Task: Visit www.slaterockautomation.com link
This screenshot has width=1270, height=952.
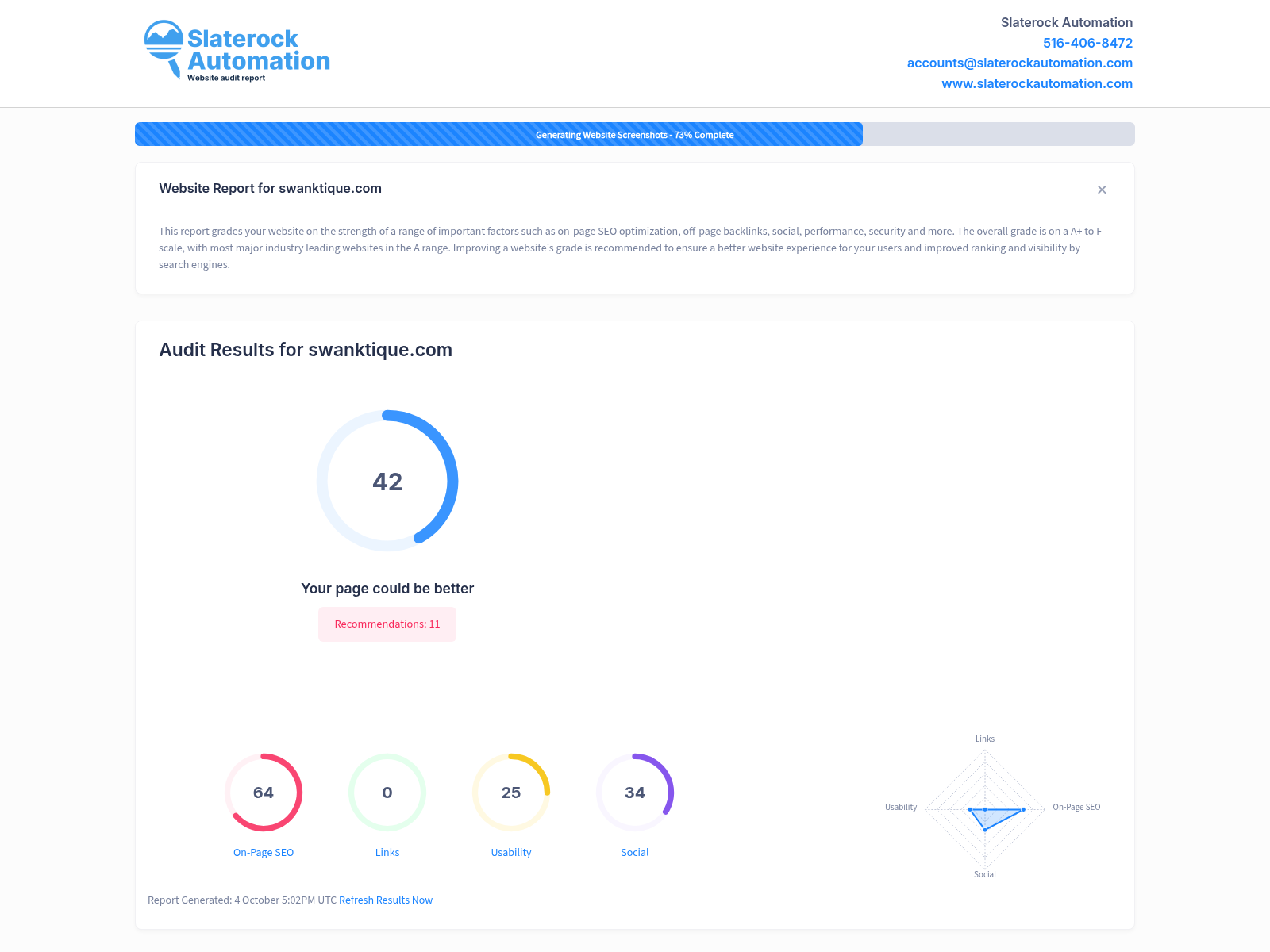Action: tap(1037, 83)
